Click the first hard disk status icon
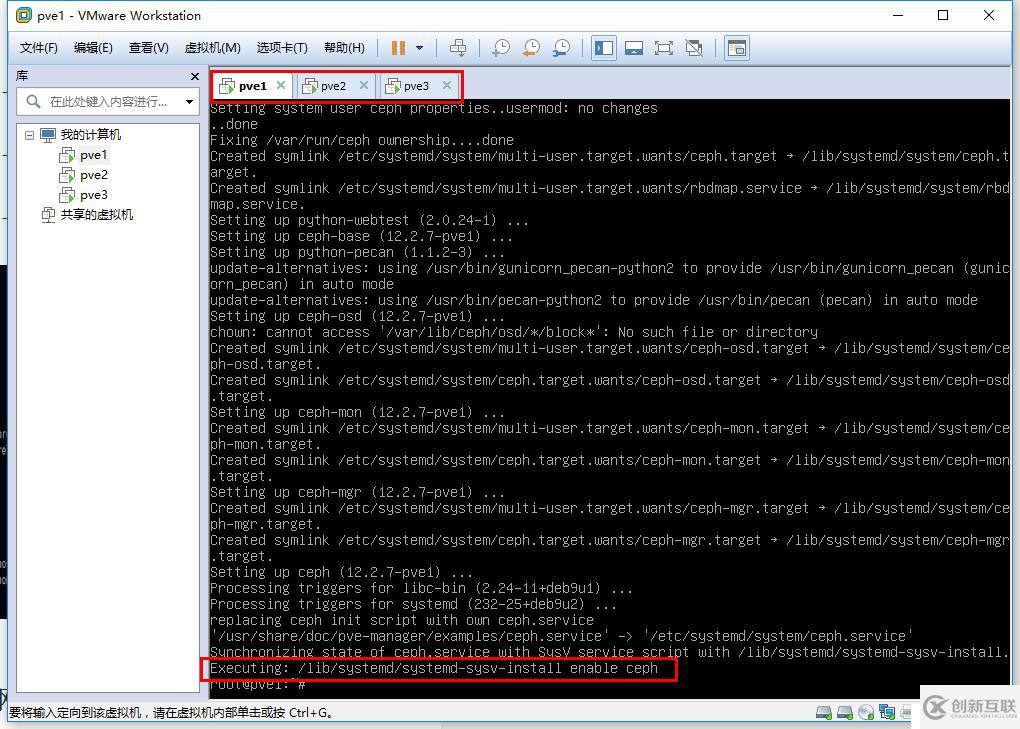 (x=824, y=713)
